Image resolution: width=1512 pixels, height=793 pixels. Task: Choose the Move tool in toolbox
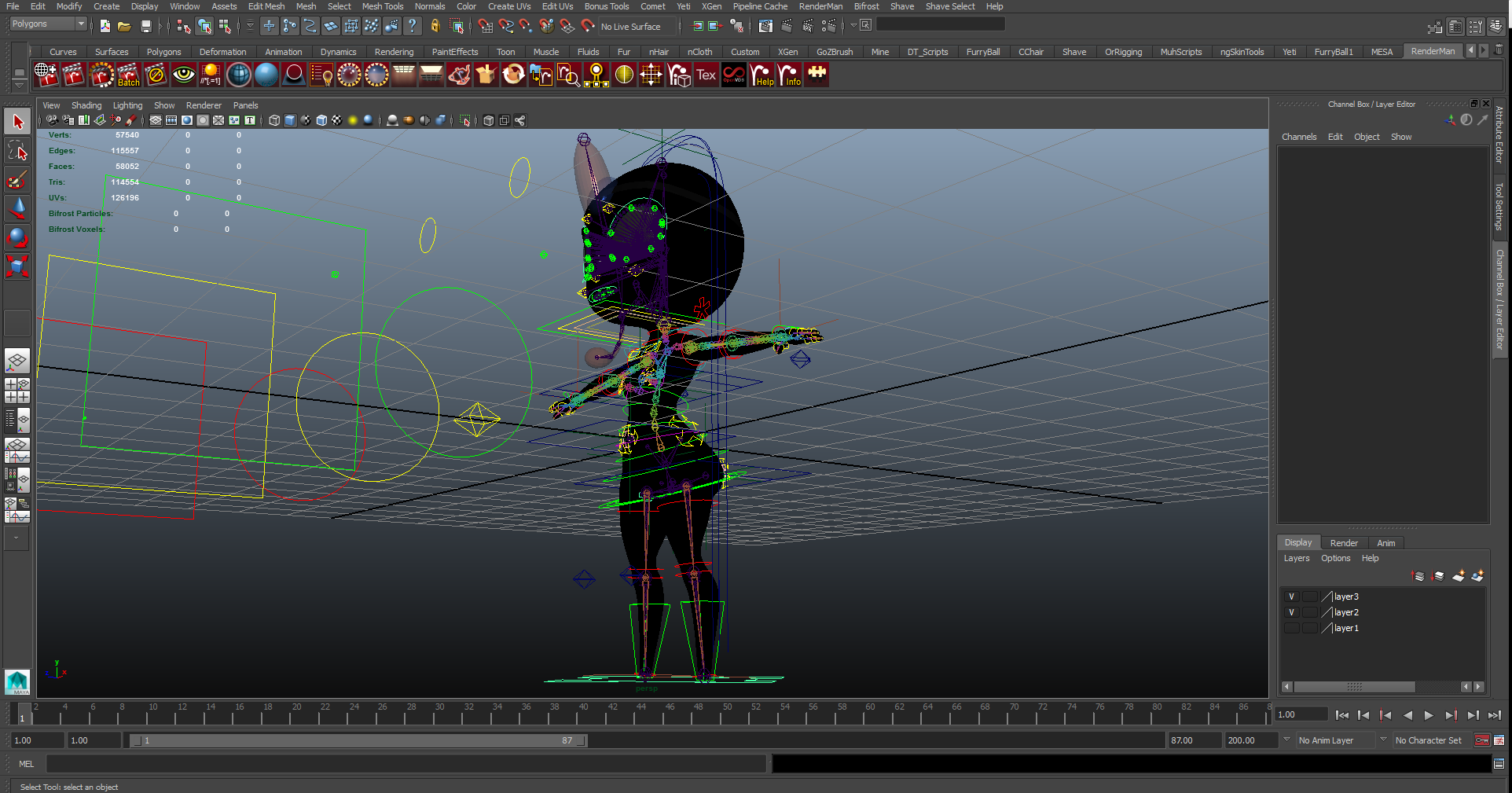tap(17, 208)
